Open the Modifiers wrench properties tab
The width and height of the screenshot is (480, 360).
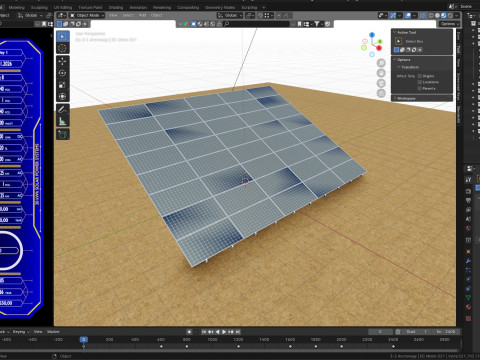pos(468,261)
